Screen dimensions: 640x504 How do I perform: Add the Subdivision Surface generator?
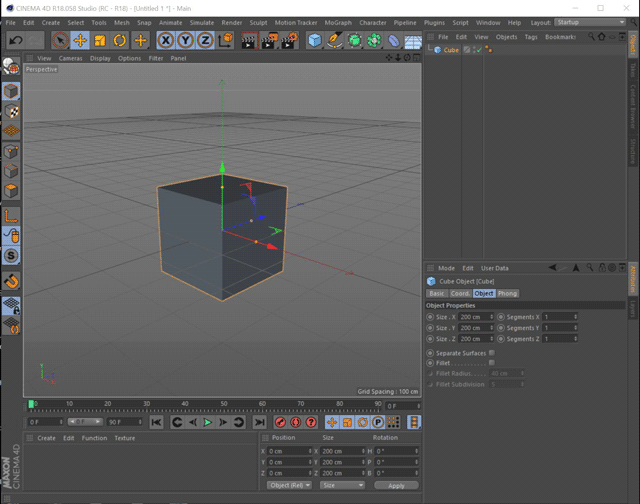pos(354,40)
